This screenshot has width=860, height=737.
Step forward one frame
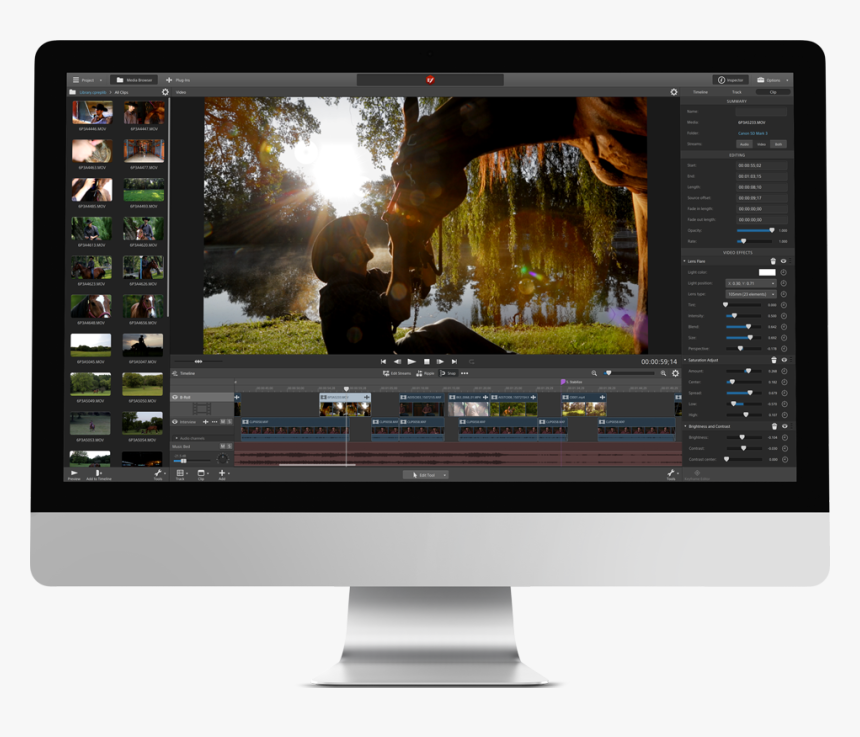click(x=440, y=361)
